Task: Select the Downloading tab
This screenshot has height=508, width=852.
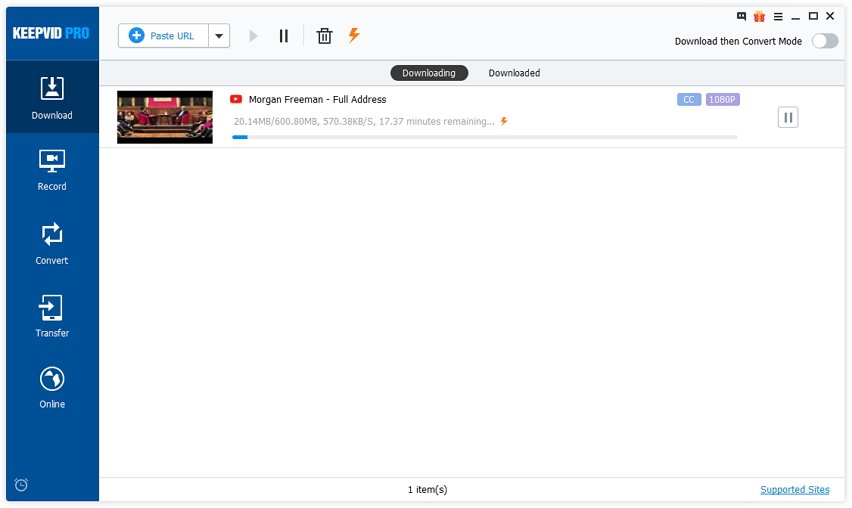Action: pos(428,73)
